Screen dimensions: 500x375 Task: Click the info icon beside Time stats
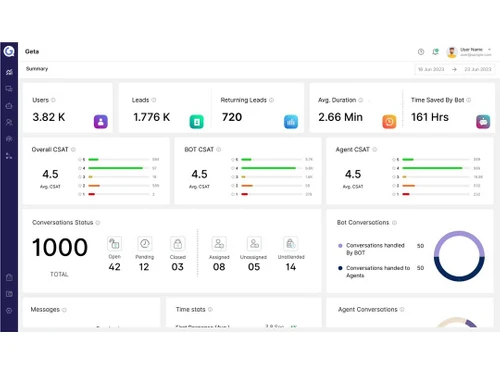pos(210,309)
